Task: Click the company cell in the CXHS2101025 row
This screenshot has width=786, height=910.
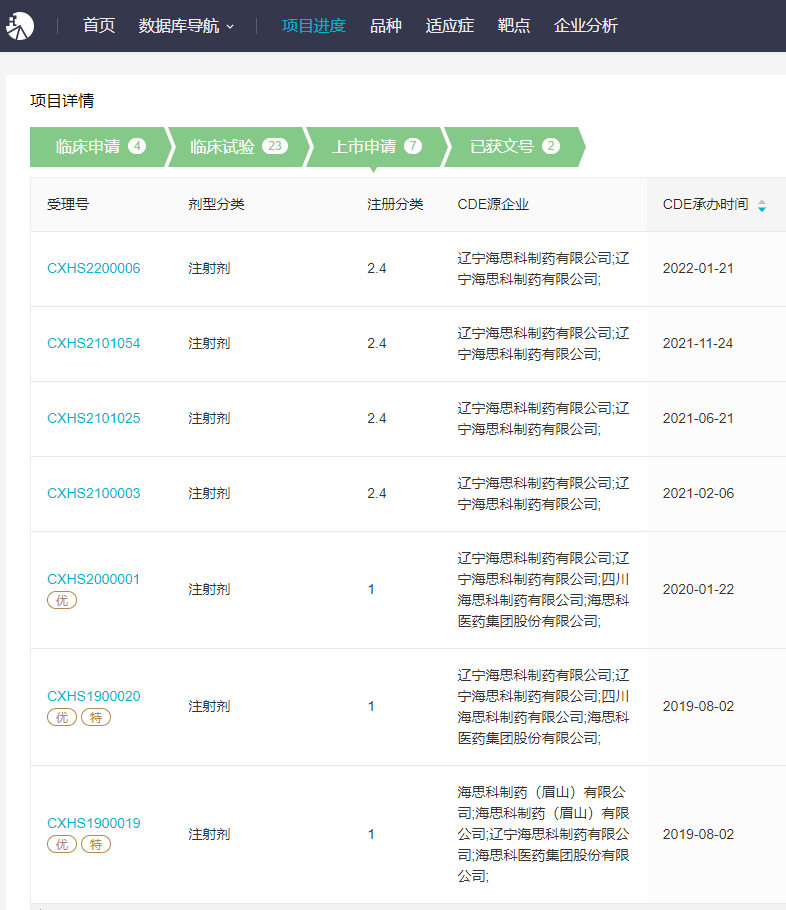Action: (x=543, y=418)
